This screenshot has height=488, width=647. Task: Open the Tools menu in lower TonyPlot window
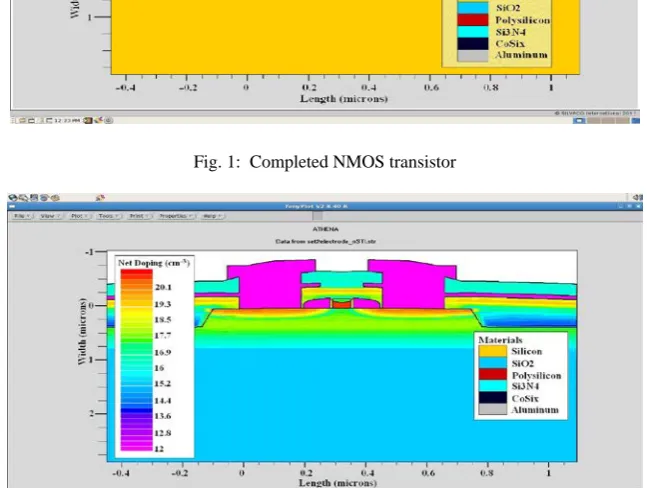point(108,216)
